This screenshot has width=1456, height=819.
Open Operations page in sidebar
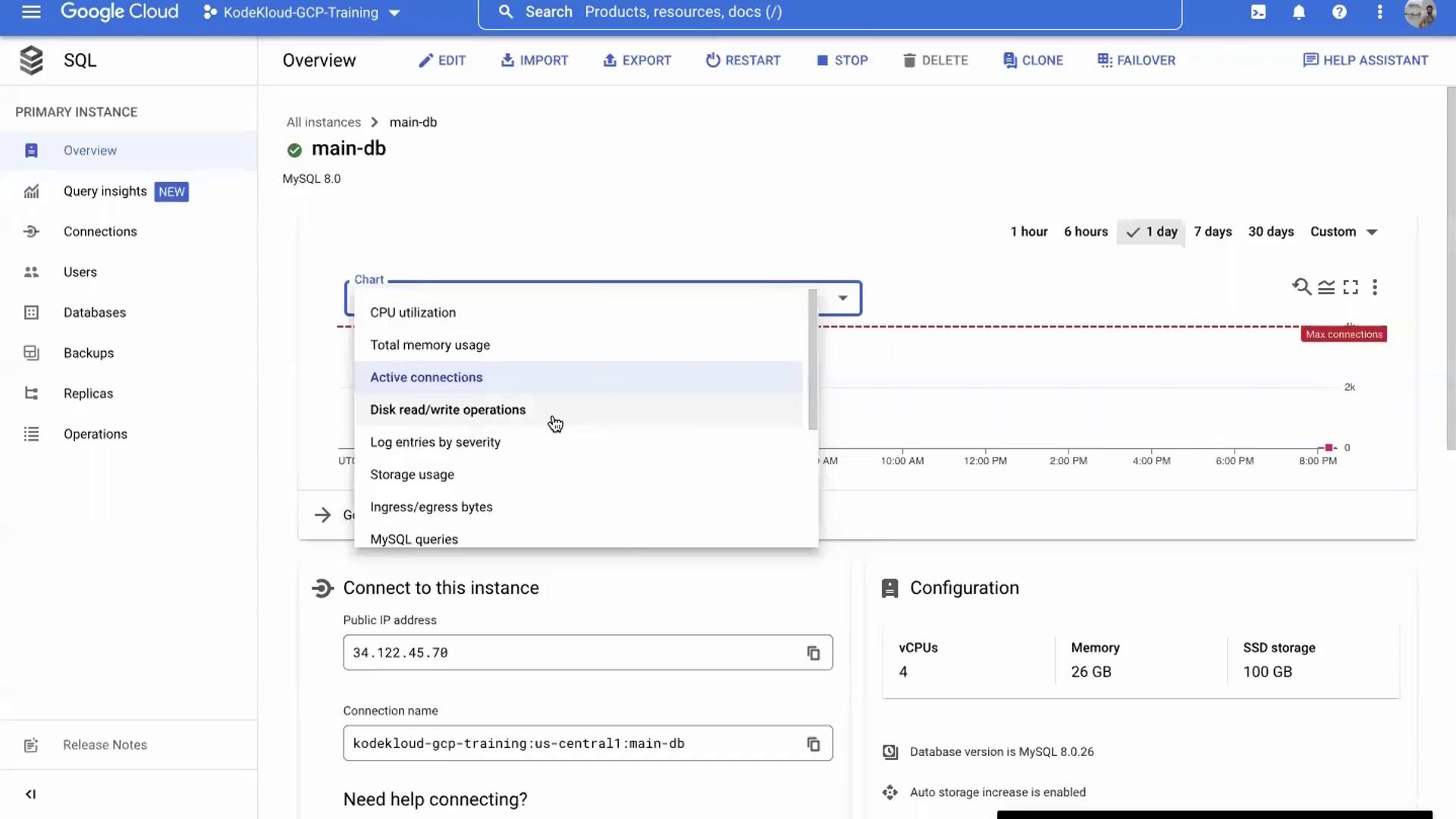pos(128,435)
